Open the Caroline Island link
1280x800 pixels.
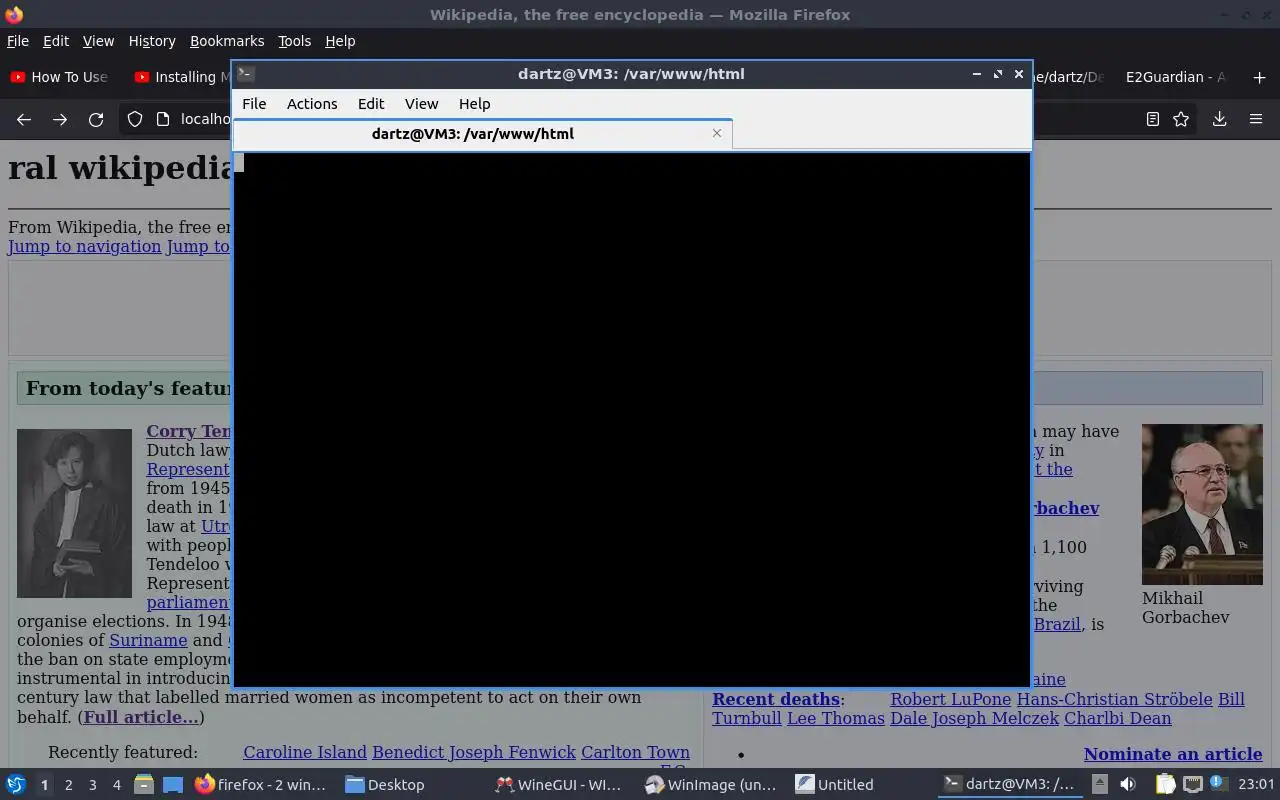305,752
